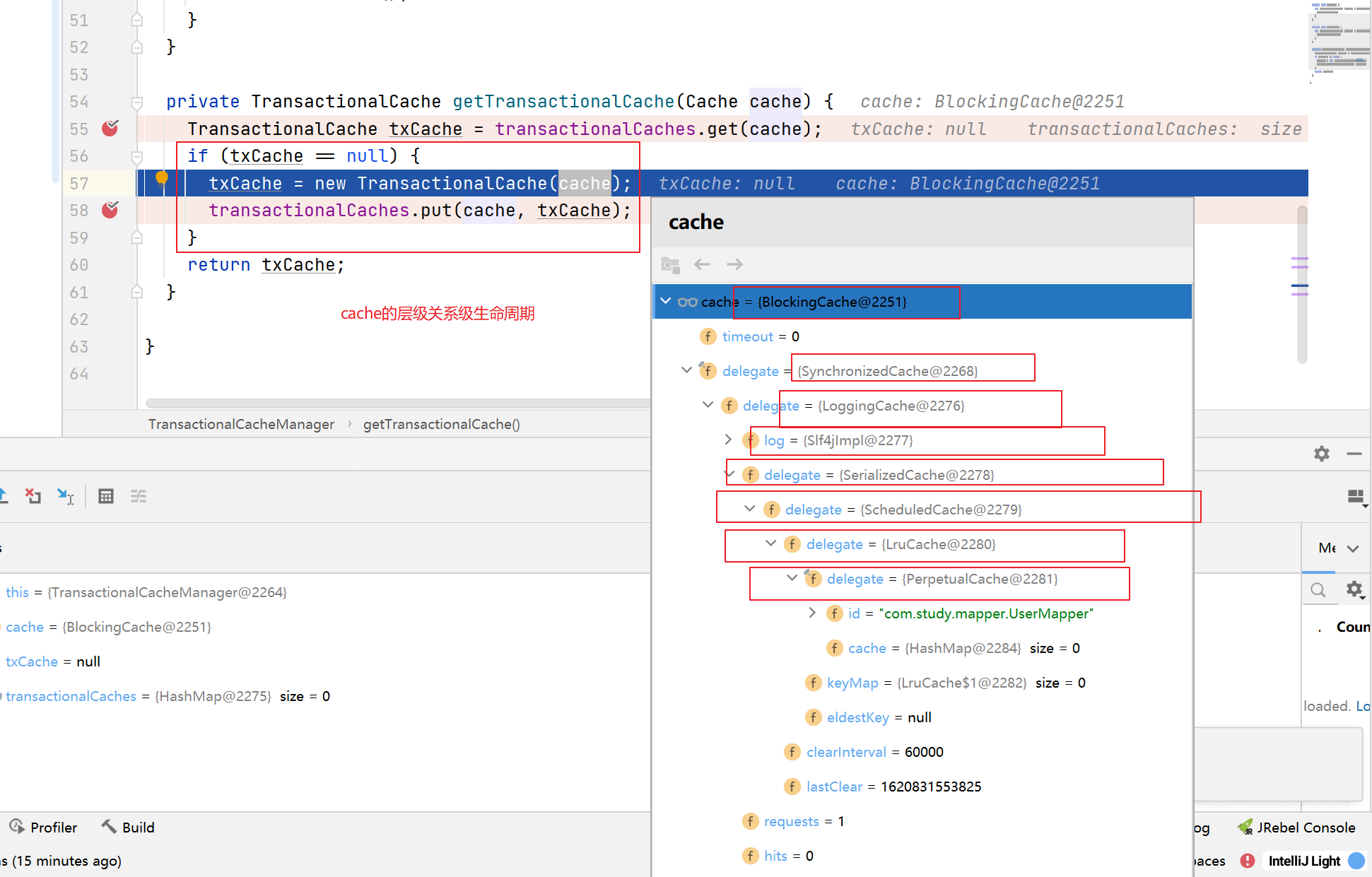
Task: Select the lastClear field row
Action: (922, 787)
